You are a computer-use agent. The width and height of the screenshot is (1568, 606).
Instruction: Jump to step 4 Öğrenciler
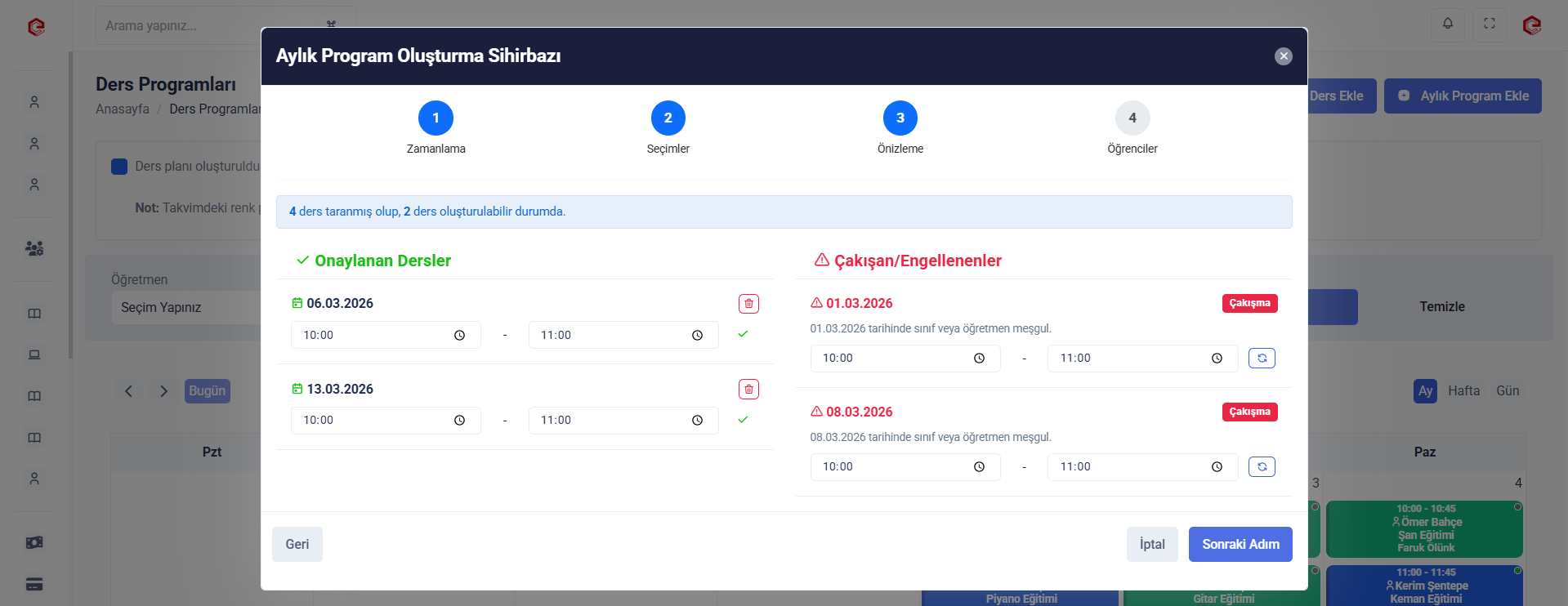pyautogui.click(x=1132, y=118)
